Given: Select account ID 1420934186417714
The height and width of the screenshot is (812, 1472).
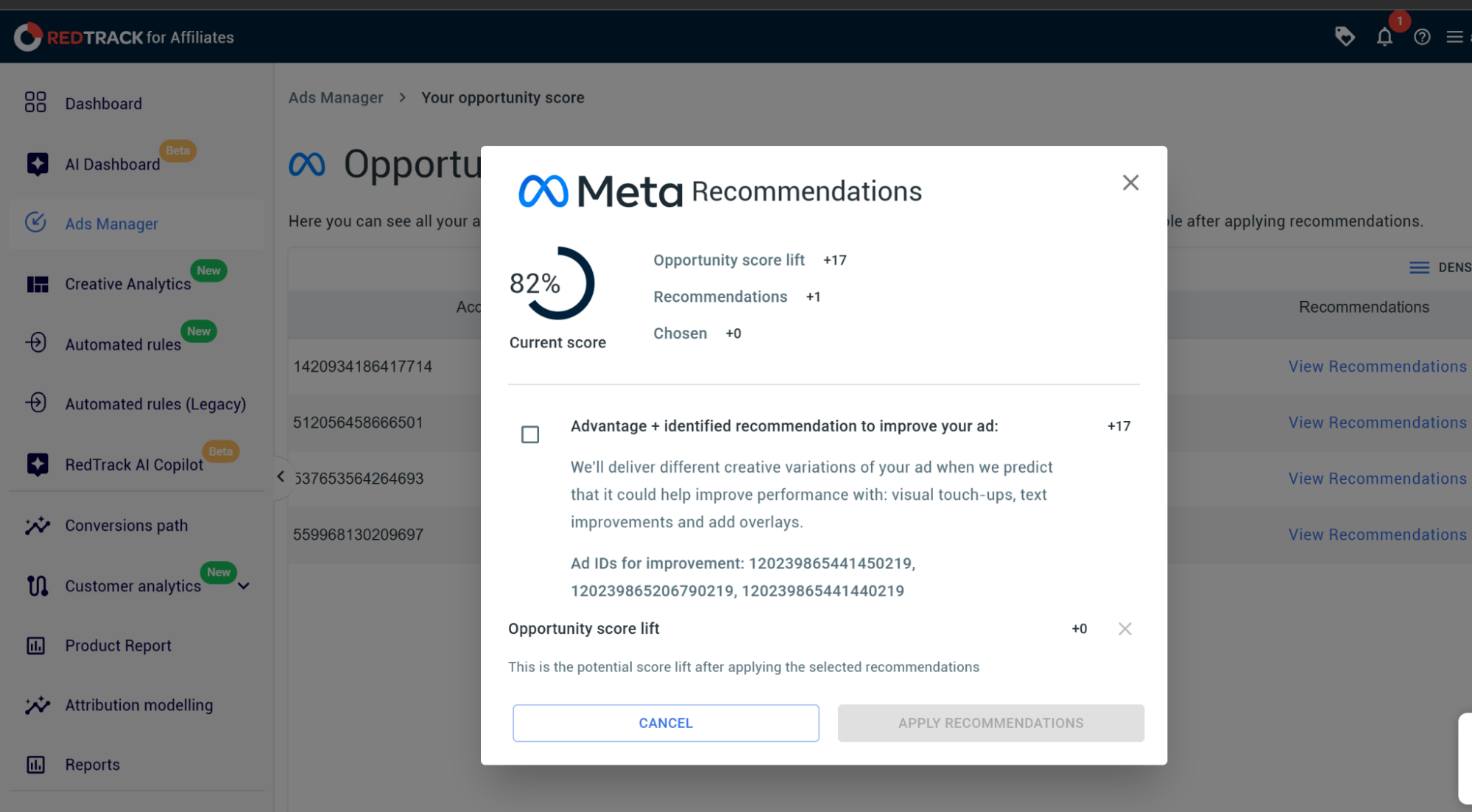Looking at the screenshot, I should point(362,366).
